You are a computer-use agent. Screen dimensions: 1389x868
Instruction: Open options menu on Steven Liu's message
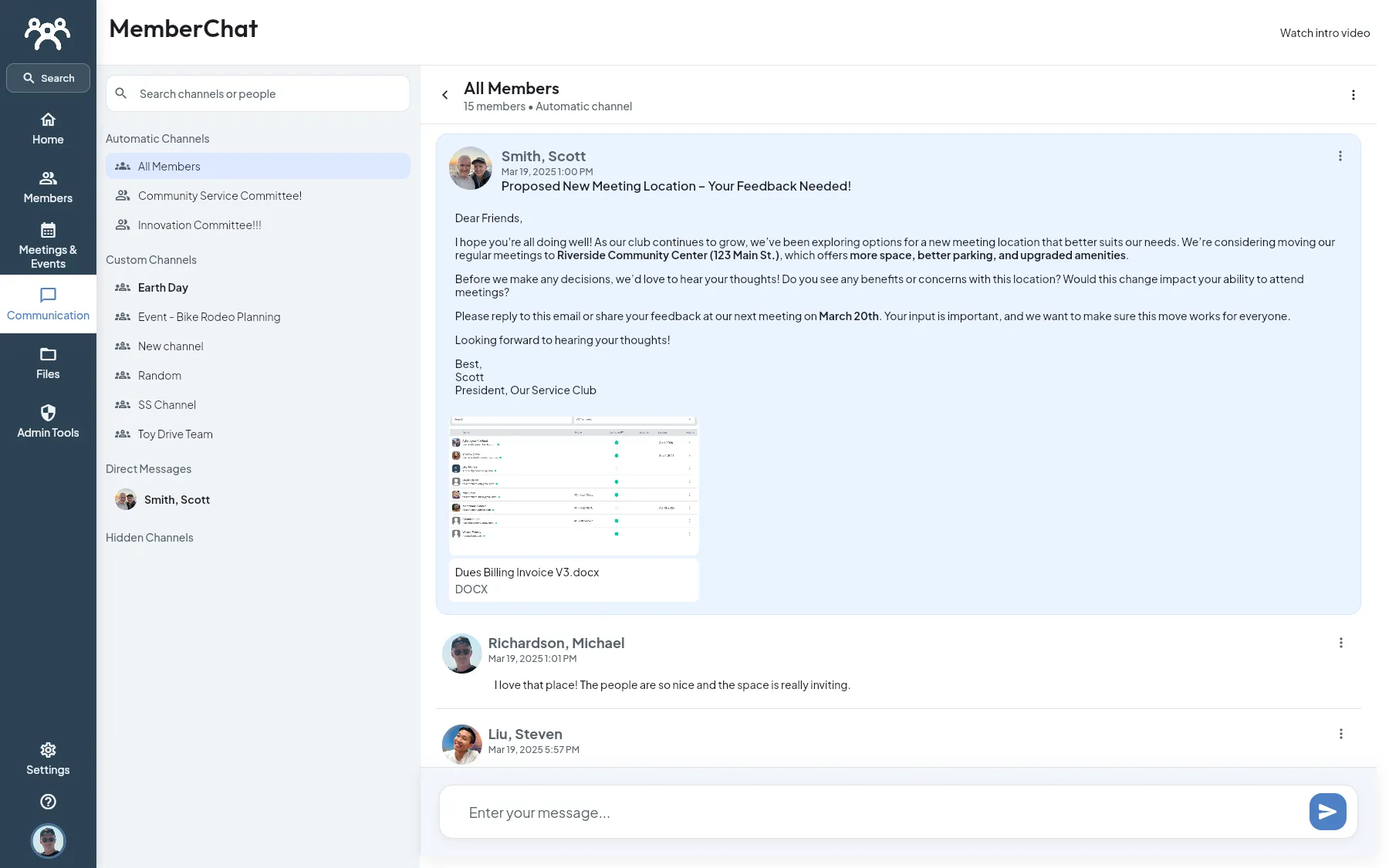(1340, 734)
